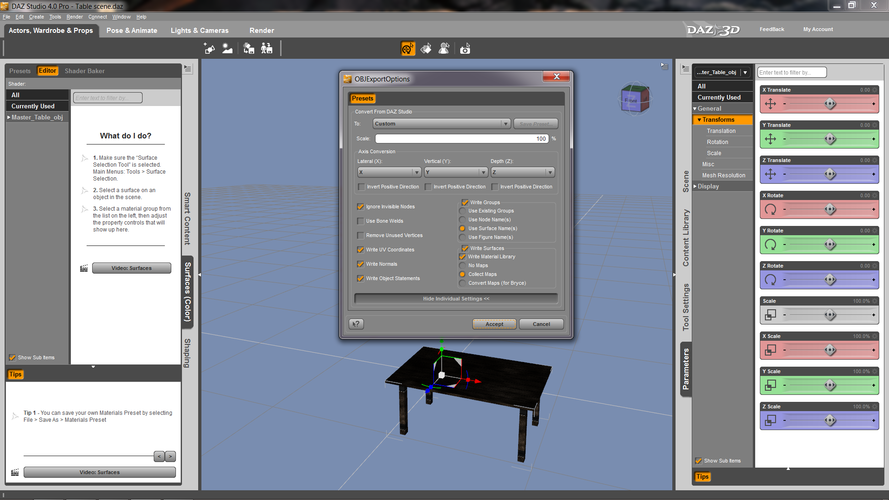Viewport: 889px width, 500px height.
Task: Switch to Pose & Animate tab
Action: (132, 31)
